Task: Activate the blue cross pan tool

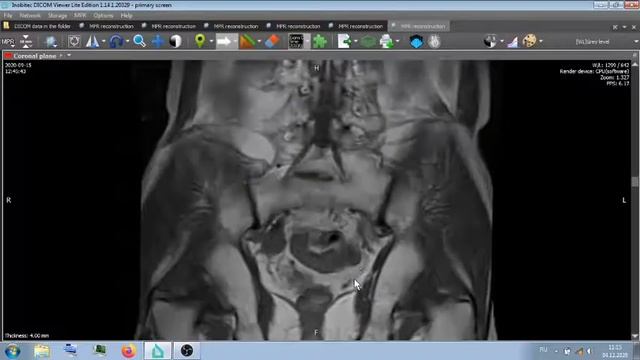Action: [158, 41]
